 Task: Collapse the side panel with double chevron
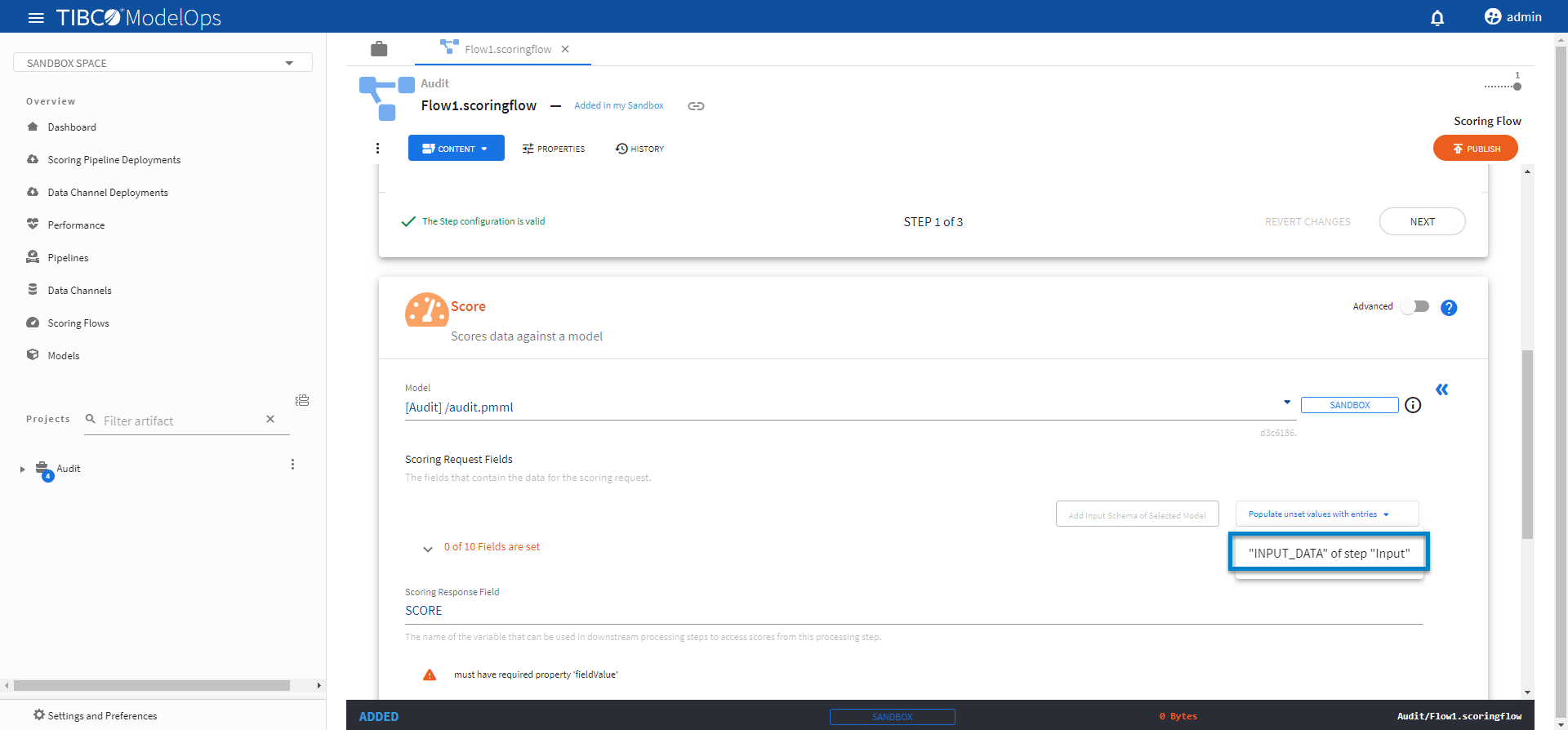click(x=1442, y=389)
